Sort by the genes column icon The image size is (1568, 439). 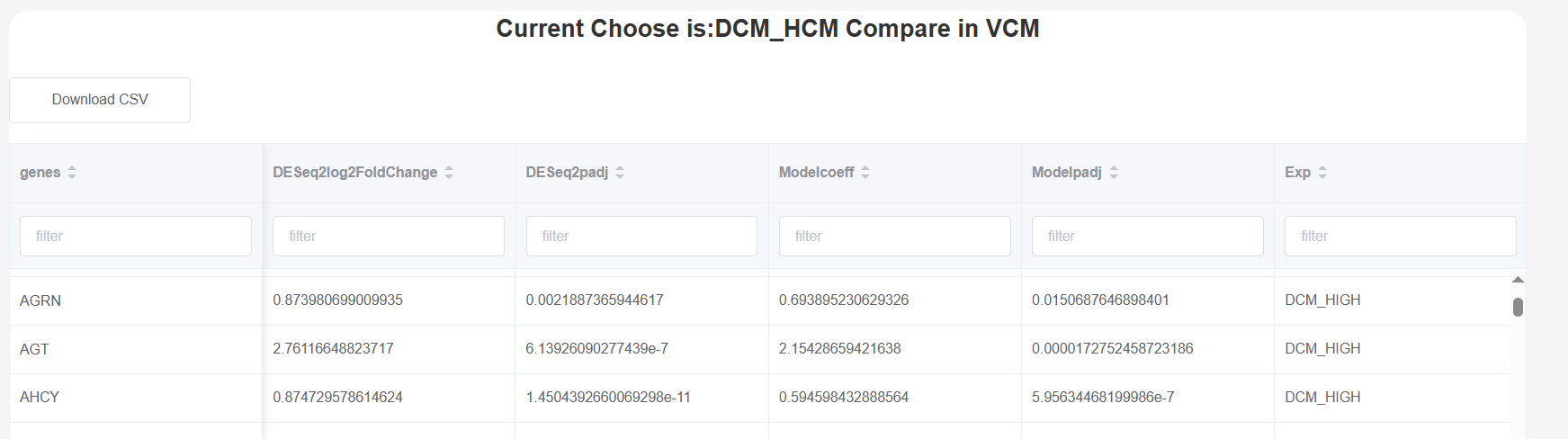[72, 173]
